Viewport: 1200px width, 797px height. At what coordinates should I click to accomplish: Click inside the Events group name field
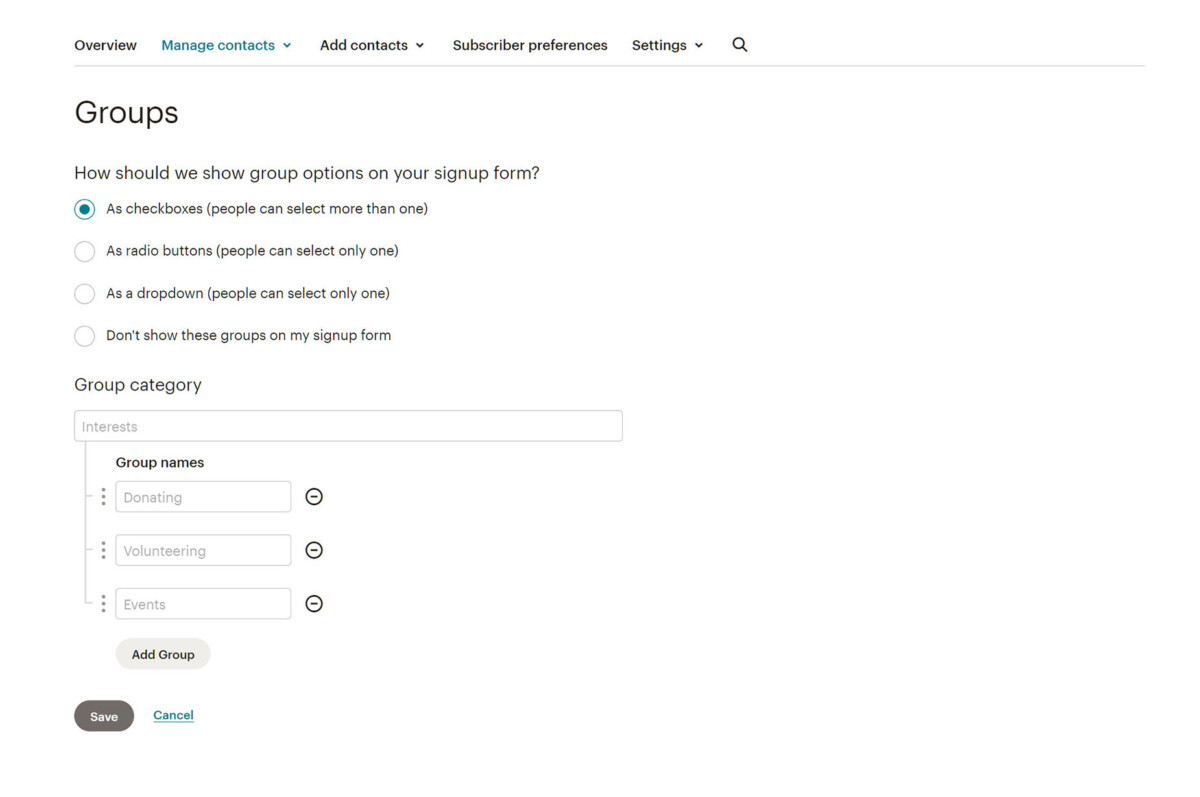(x=203, y=603)
